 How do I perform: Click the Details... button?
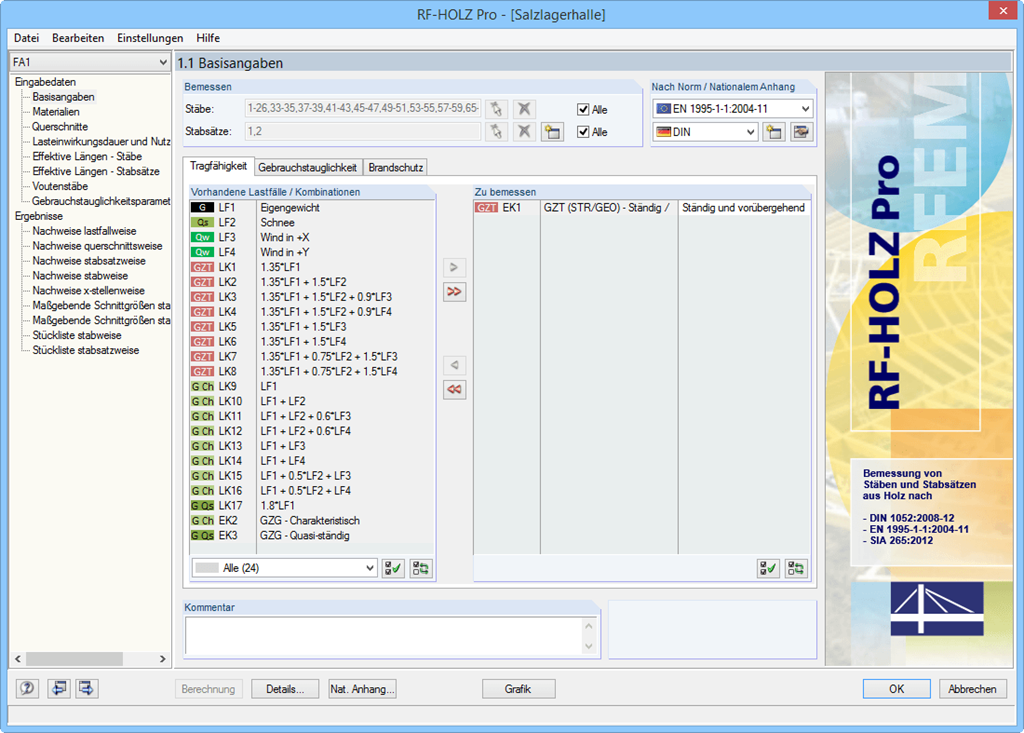285,689
